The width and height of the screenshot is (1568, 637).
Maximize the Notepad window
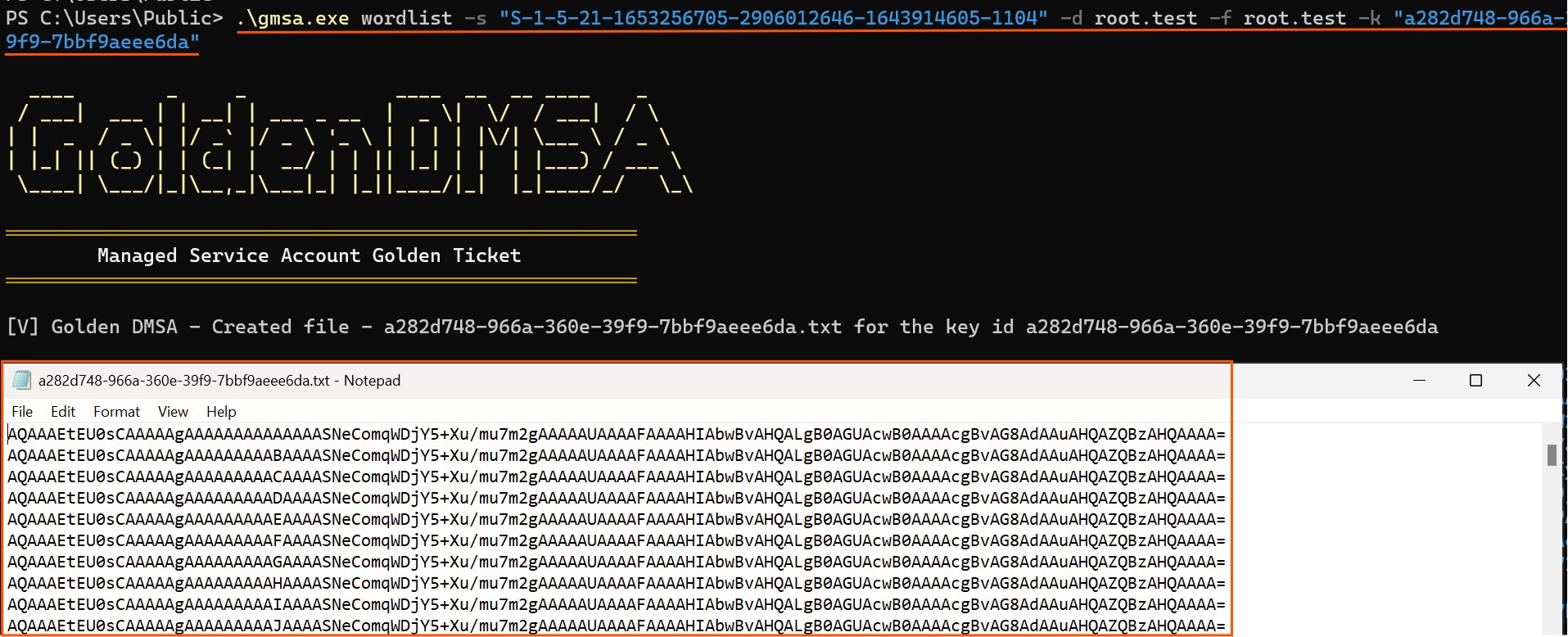pos(1476,380)
